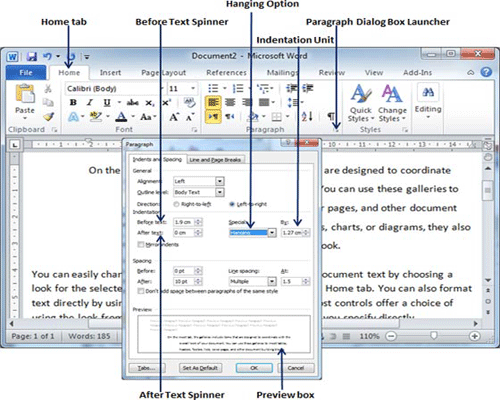Open the Special indentation dropdown
The width and height of the screenshot is (500, 400).
272,232
